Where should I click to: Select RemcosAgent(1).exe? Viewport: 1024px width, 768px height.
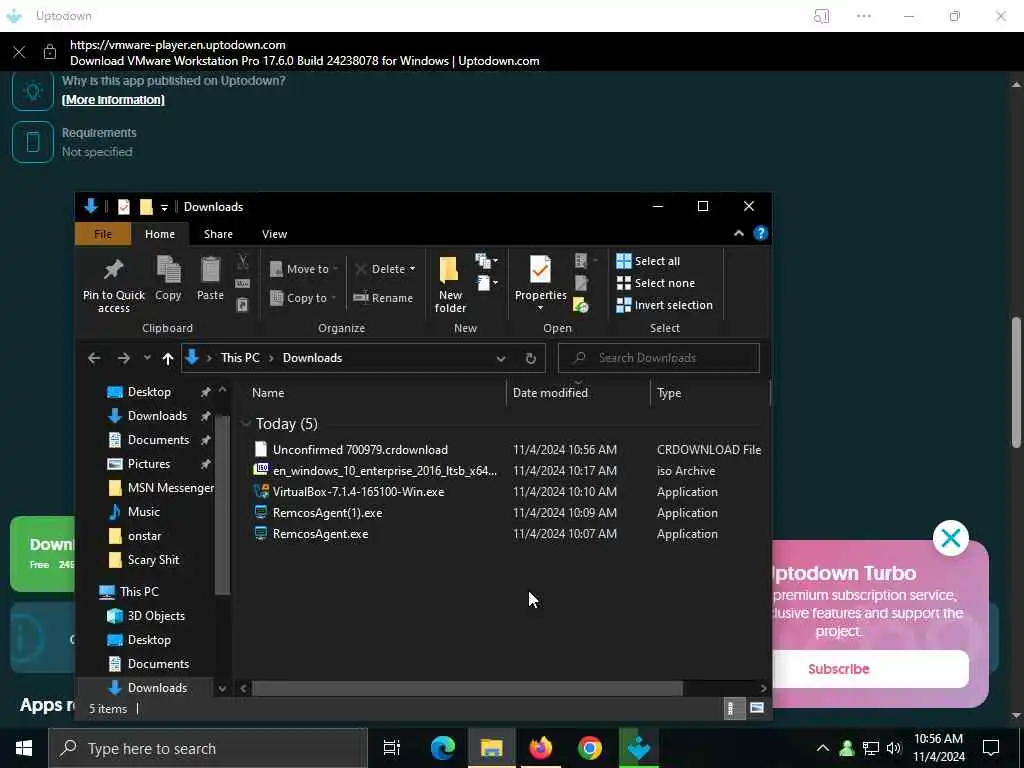(x=327, y=513)
